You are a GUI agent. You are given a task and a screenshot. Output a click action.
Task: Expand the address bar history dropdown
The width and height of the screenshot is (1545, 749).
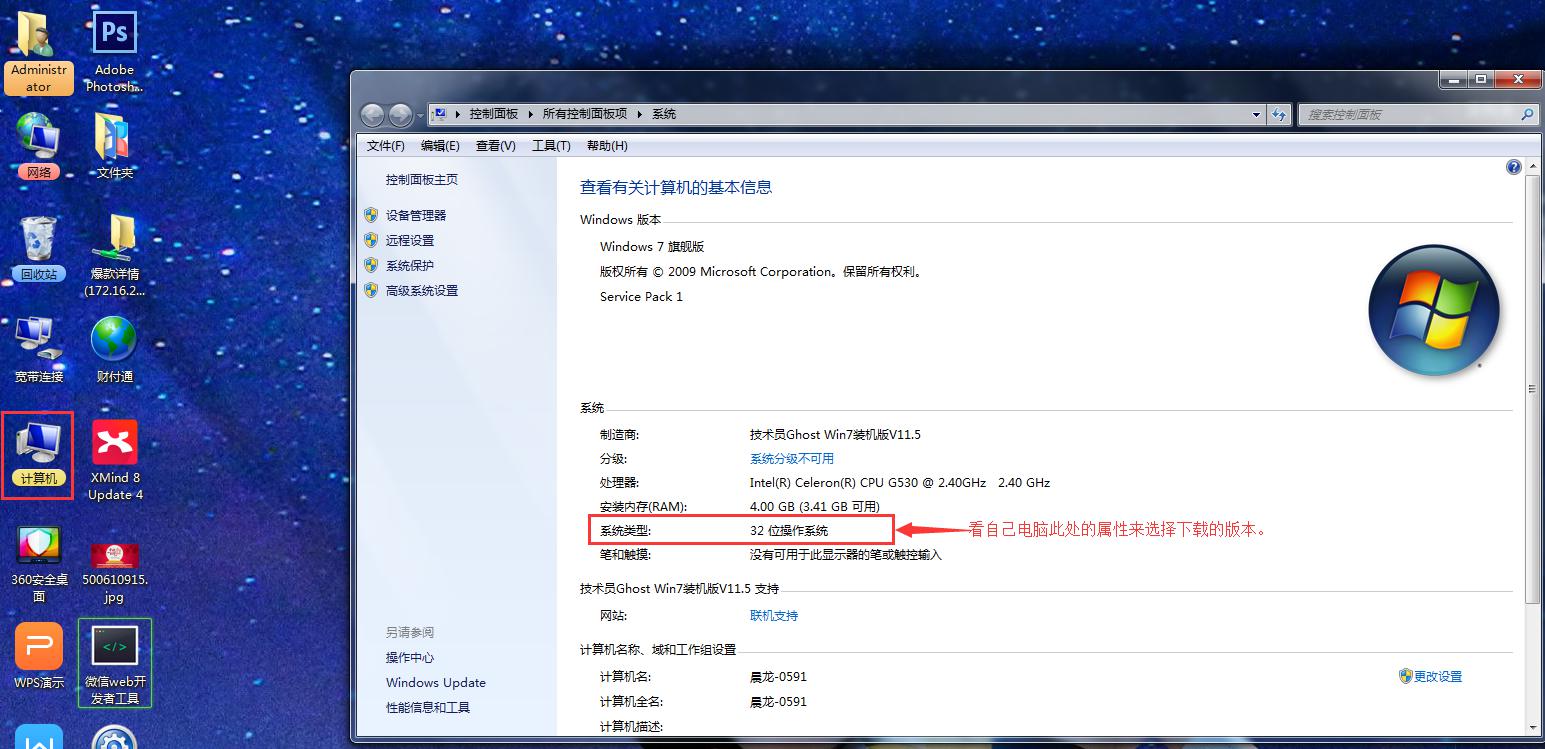point(1256,115)
